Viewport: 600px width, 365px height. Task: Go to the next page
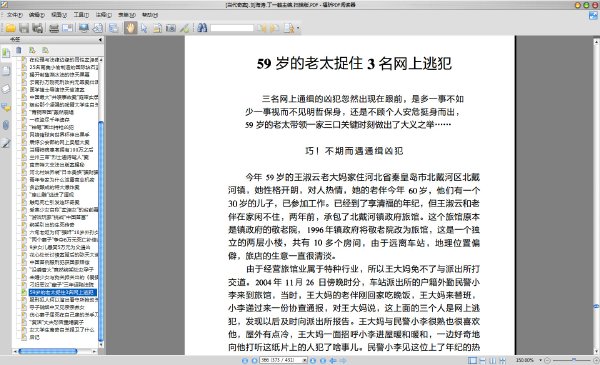tap(313, 360)
